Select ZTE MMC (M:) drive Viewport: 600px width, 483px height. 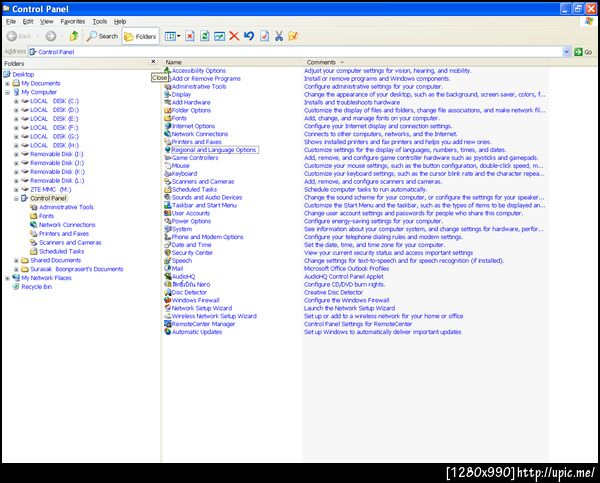coord(51,189)
